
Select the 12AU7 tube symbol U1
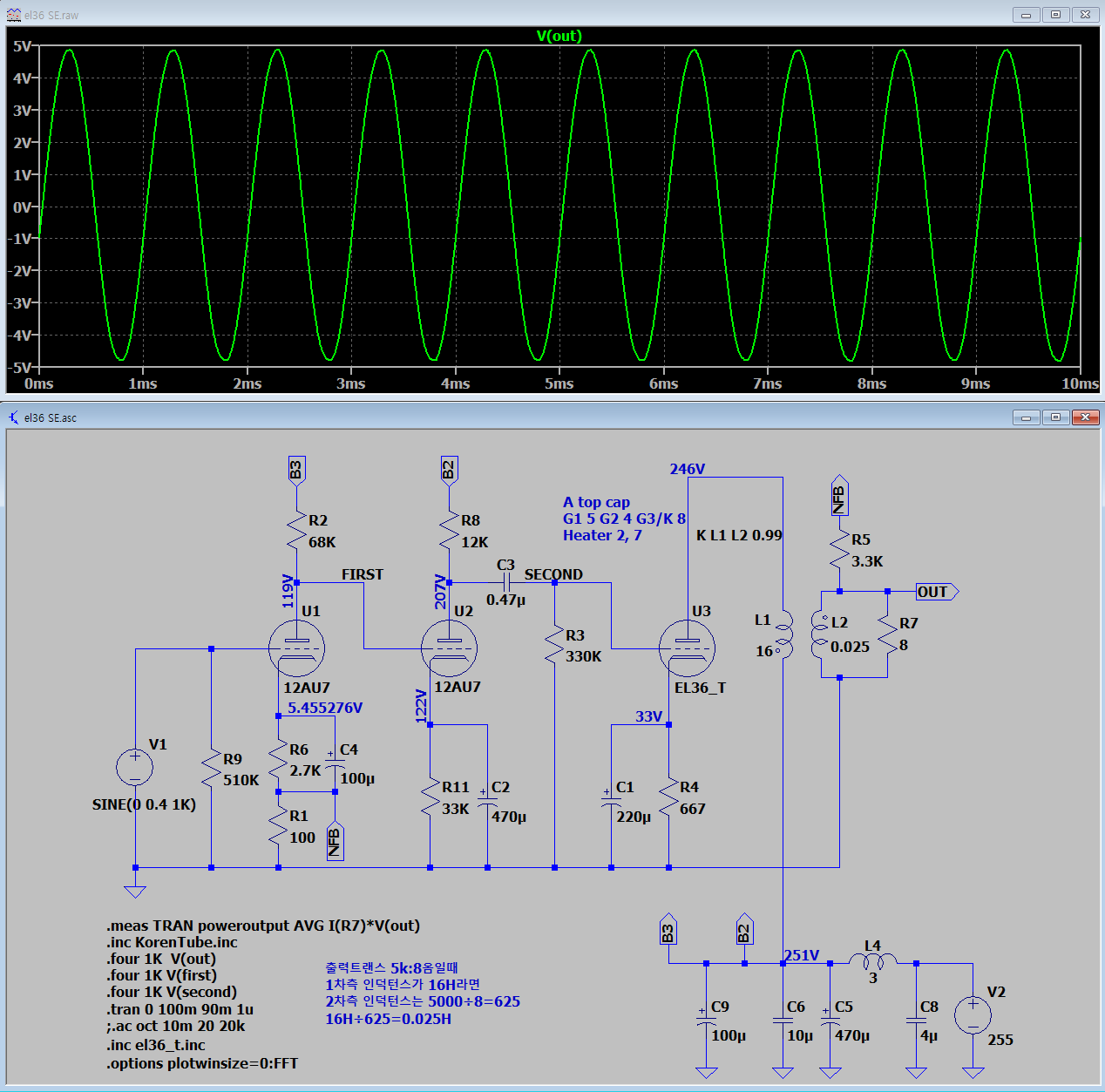point(297,648)
